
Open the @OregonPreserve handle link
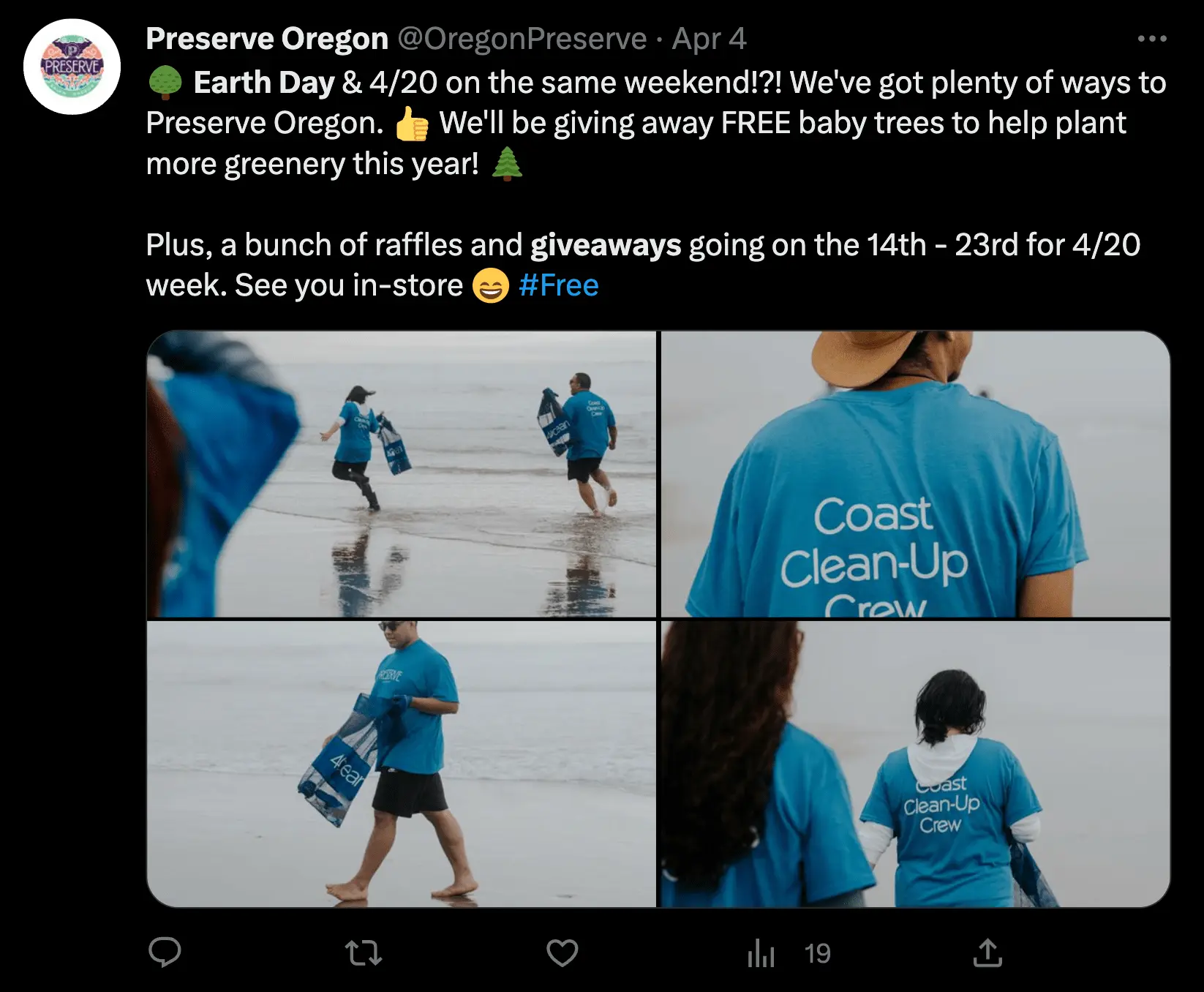point(522,39)
